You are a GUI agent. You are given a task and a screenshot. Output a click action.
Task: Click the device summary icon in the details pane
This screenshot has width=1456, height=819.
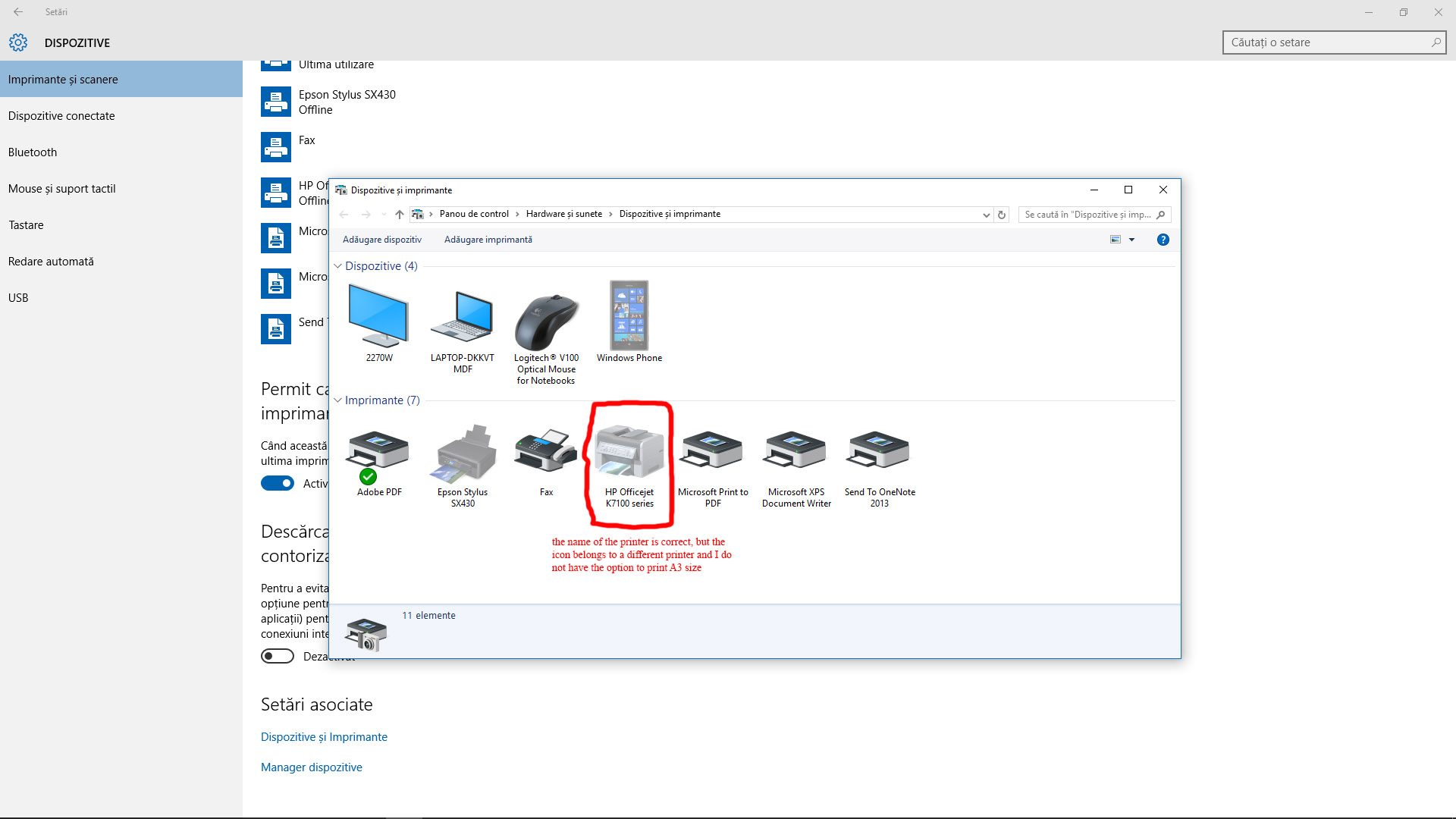click(366, 634)
